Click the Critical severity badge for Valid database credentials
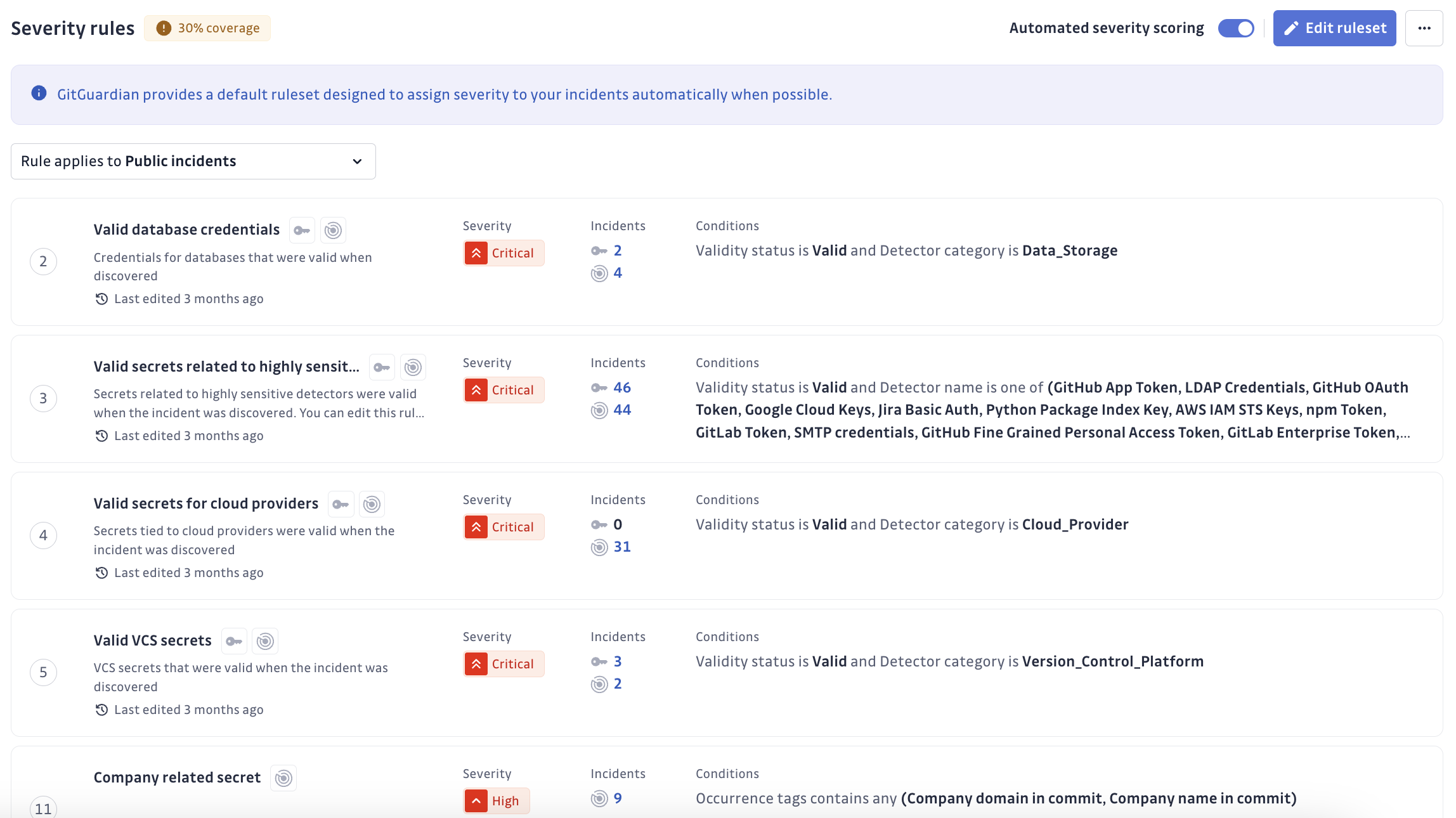 point(504,253)
